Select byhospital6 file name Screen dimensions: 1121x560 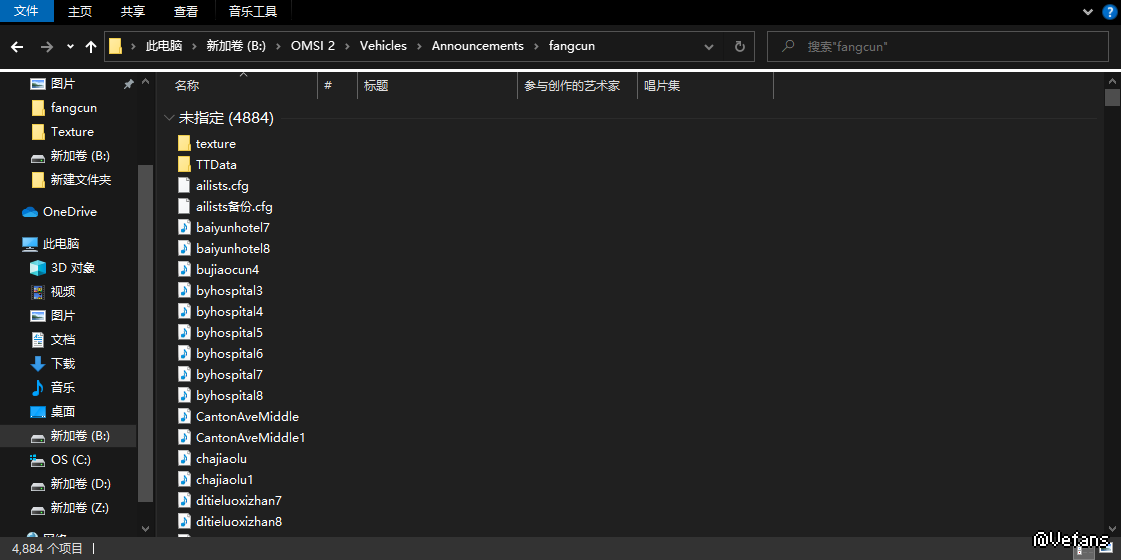pyautogui.click(x=229, y=353)
